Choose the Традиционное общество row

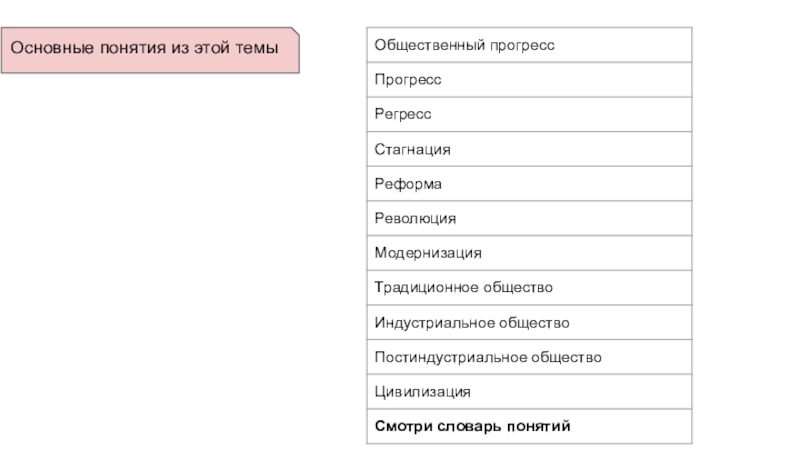coord(529,288)
